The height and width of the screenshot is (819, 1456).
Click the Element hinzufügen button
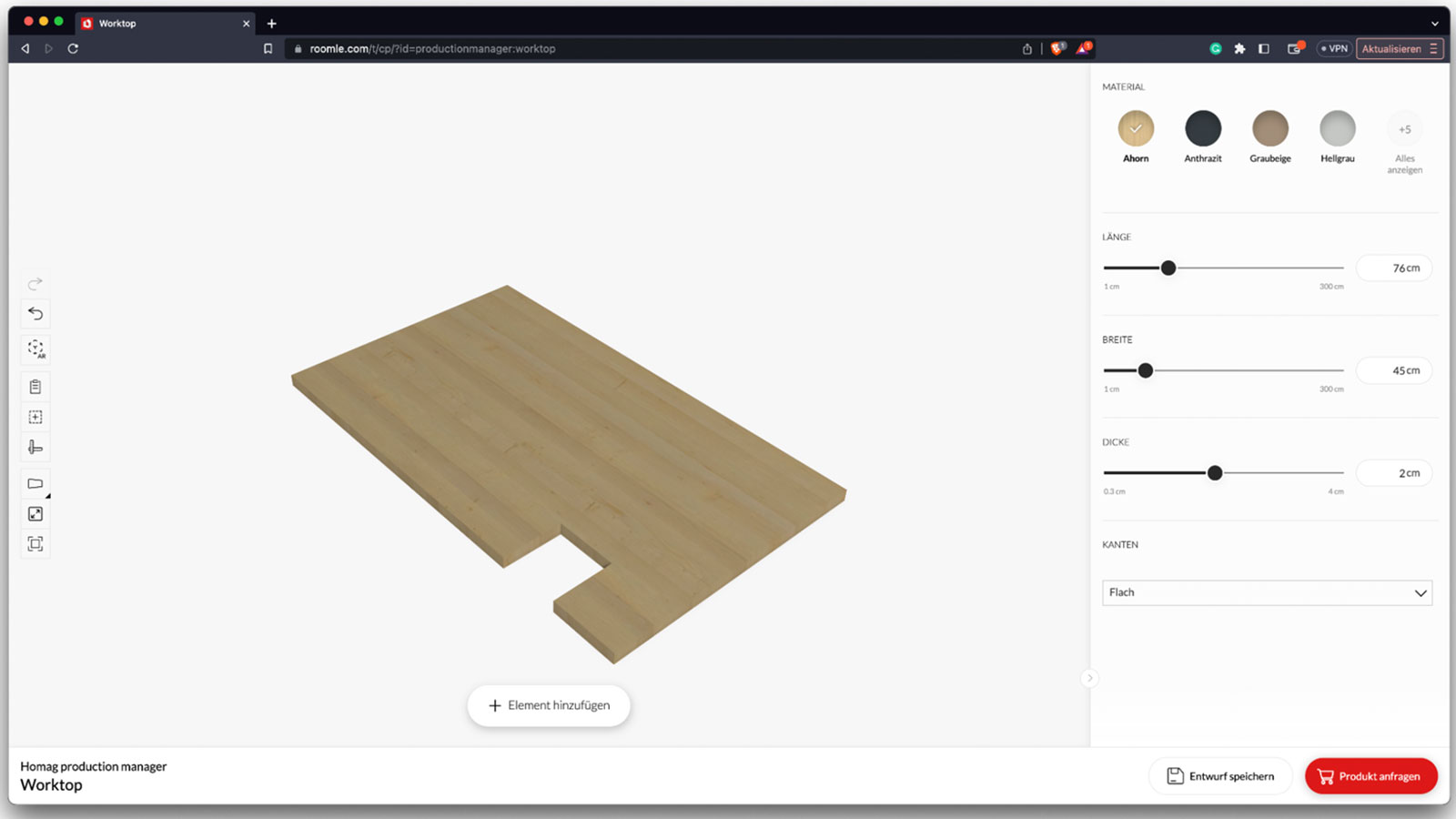[549, 705]
